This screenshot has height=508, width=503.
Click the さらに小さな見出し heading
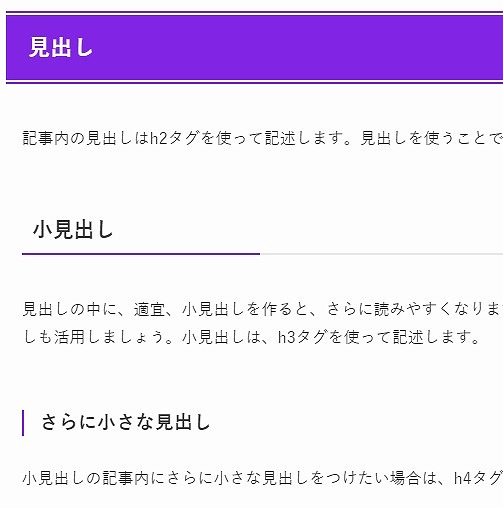coord(126,422)
